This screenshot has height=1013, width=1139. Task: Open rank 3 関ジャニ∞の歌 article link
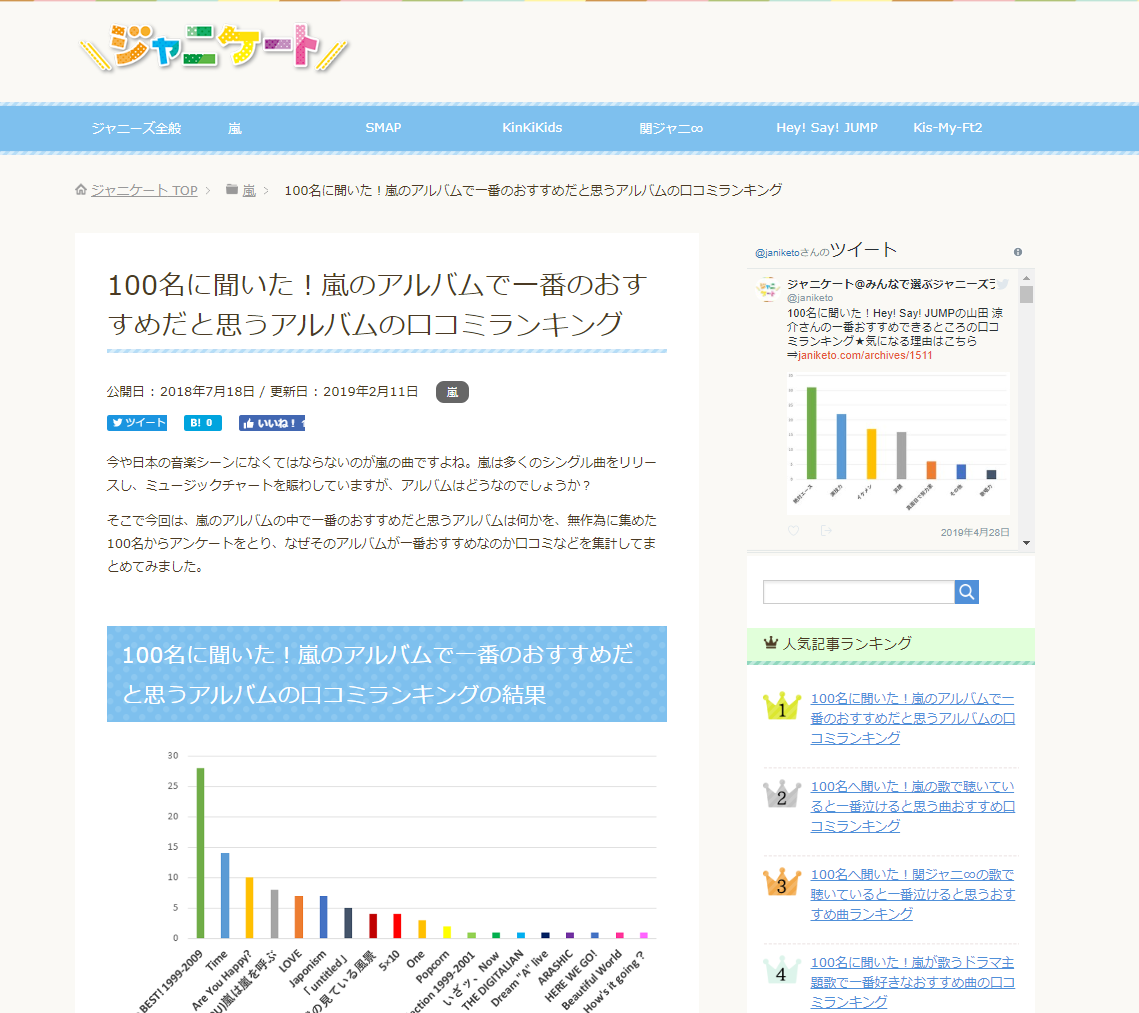coord(912,894)
